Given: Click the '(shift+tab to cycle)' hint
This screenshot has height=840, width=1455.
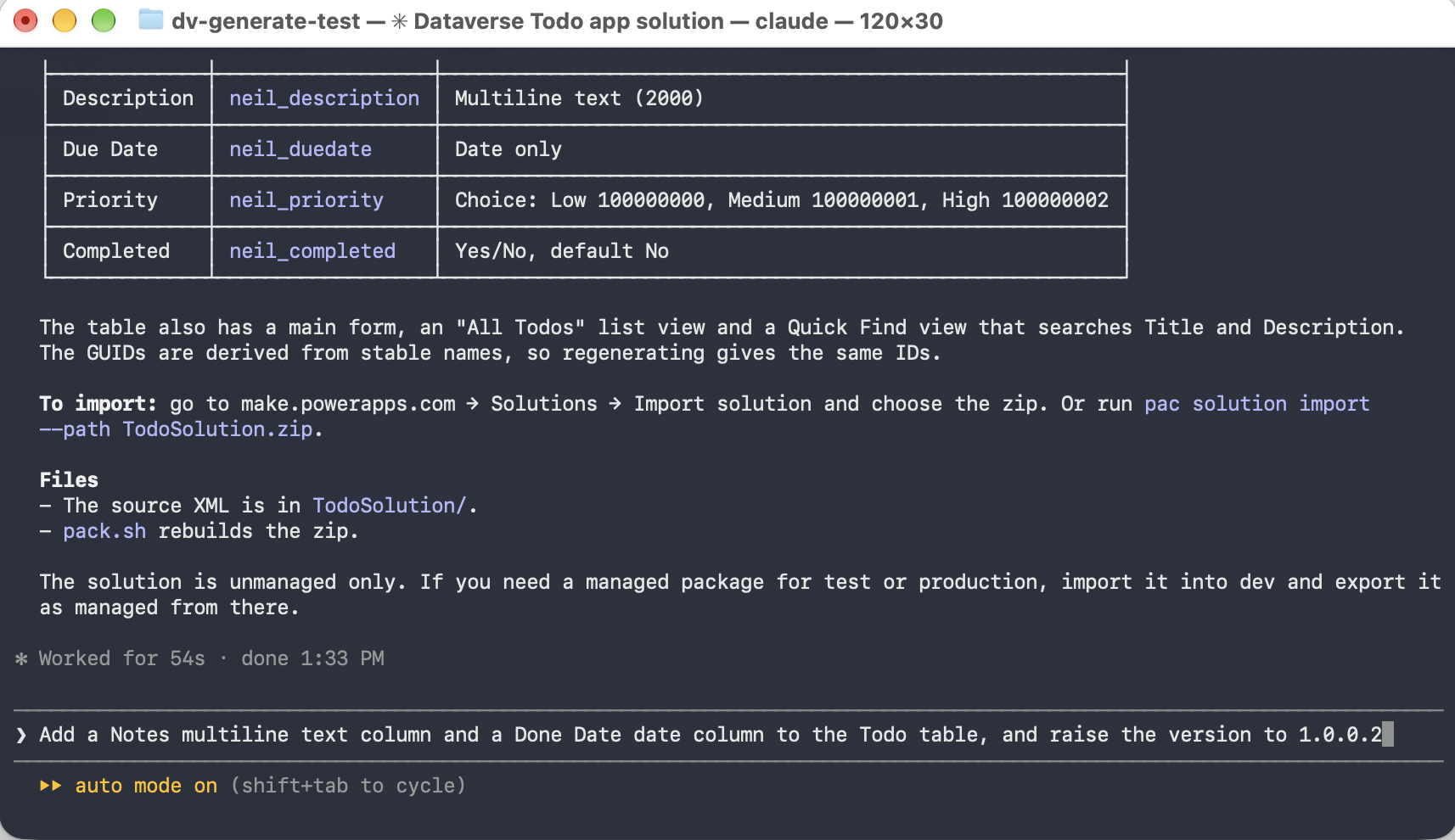Looking at the screenshot, I should (348, 786).
